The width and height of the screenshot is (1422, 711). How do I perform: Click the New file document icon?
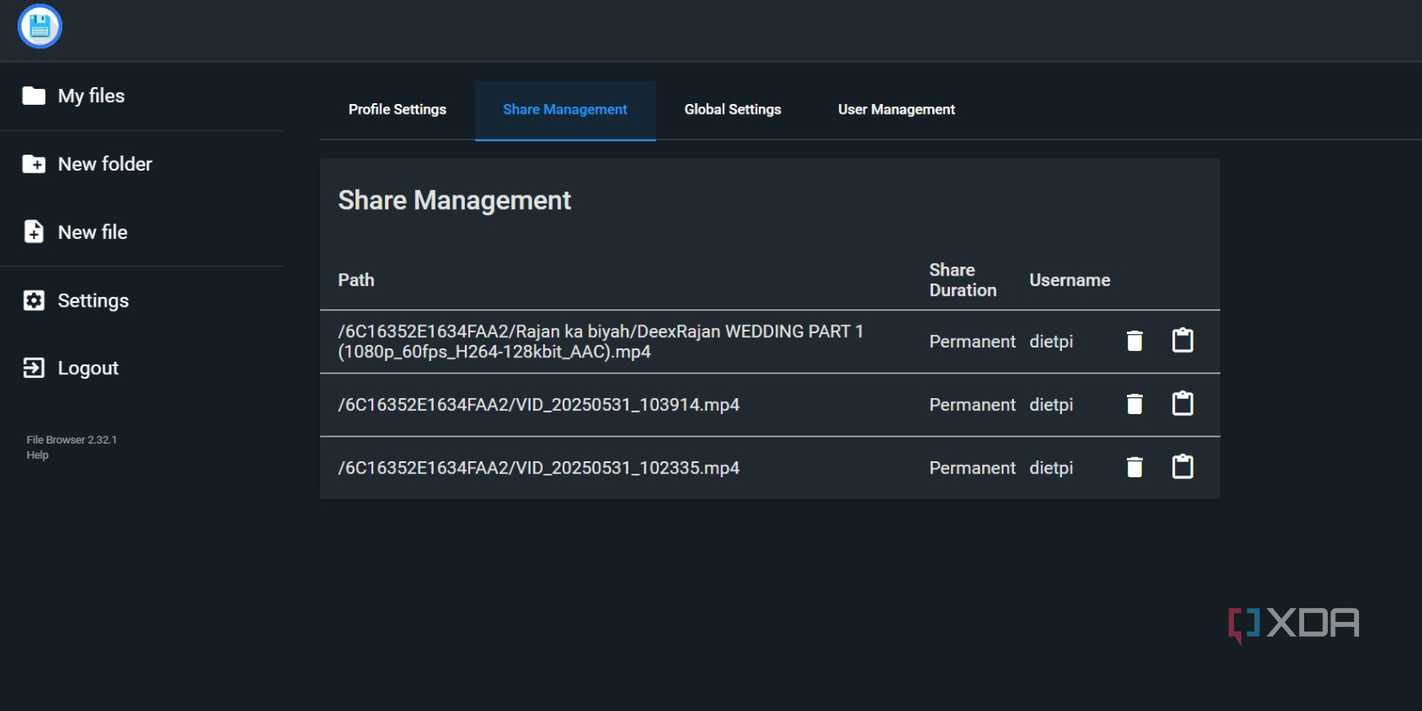[x=34, y=232]
